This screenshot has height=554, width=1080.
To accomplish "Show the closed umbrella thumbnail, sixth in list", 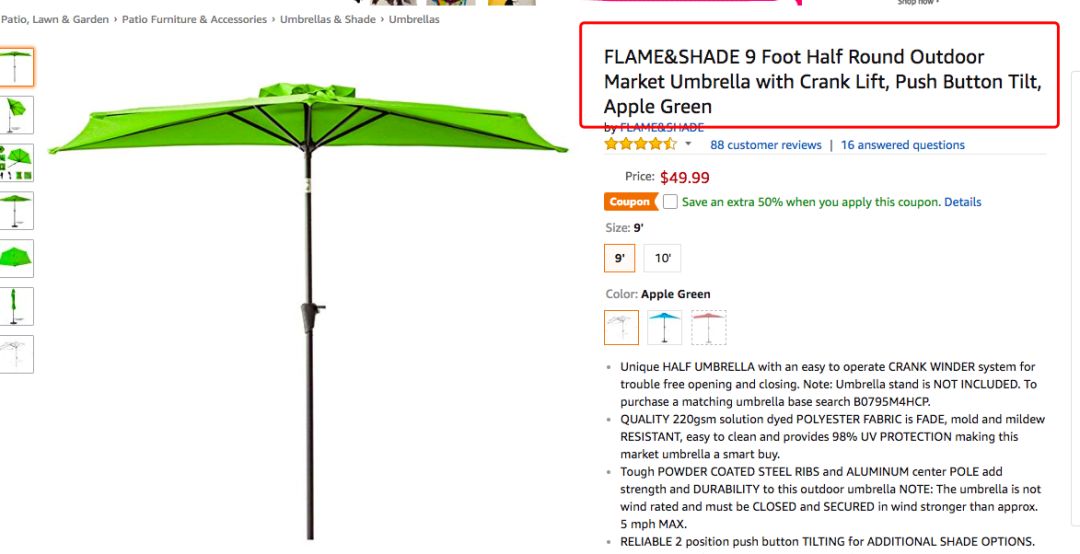I will [16, 306].
